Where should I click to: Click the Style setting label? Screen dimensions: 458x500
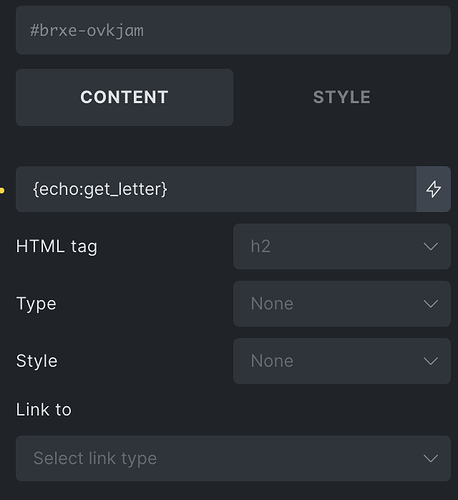tap(37, 361)
